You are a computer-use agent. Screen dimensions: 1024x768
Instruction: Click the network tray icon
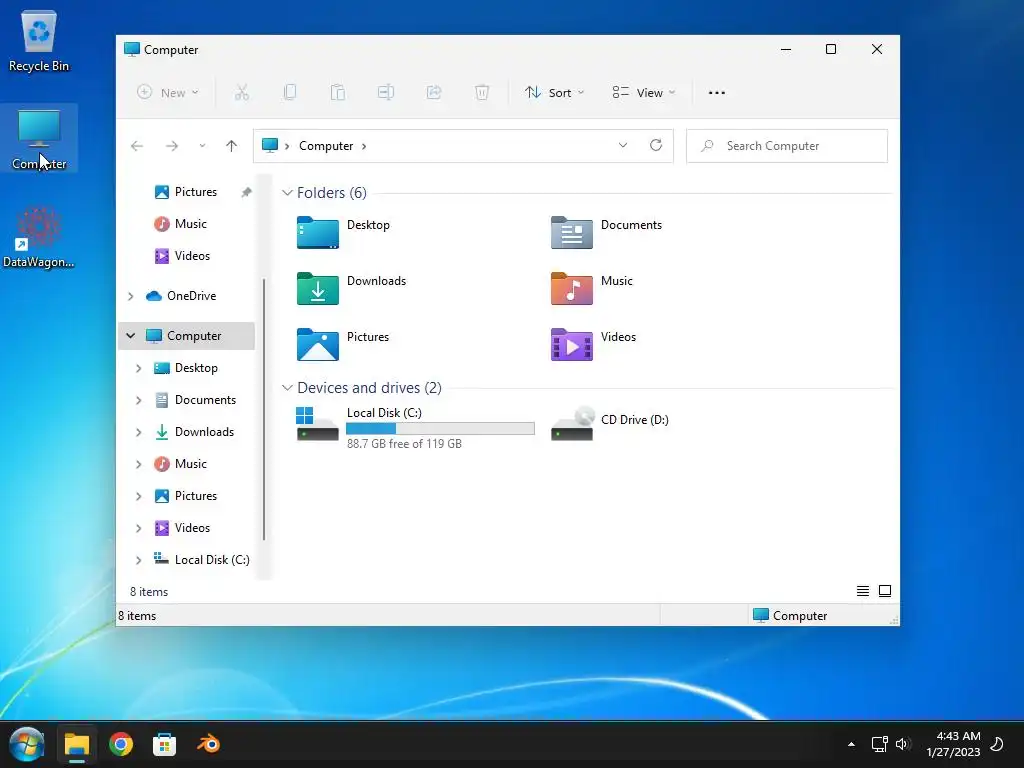click(879, 744)
